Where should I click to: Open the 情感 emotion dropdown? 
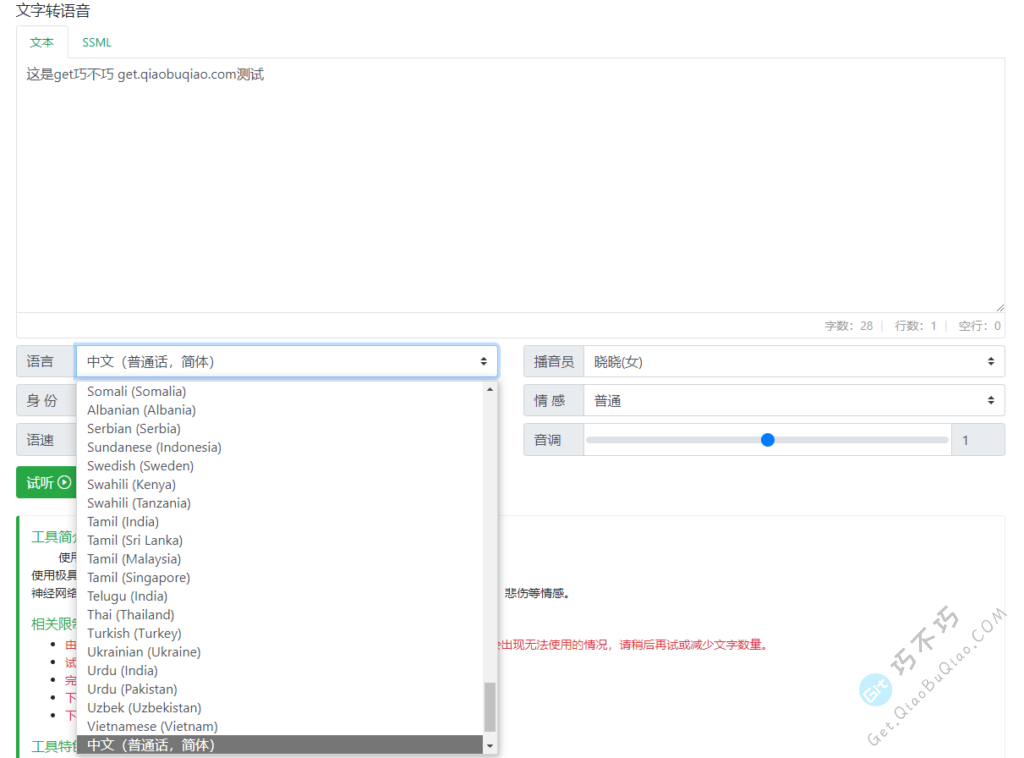coord(793,400)
